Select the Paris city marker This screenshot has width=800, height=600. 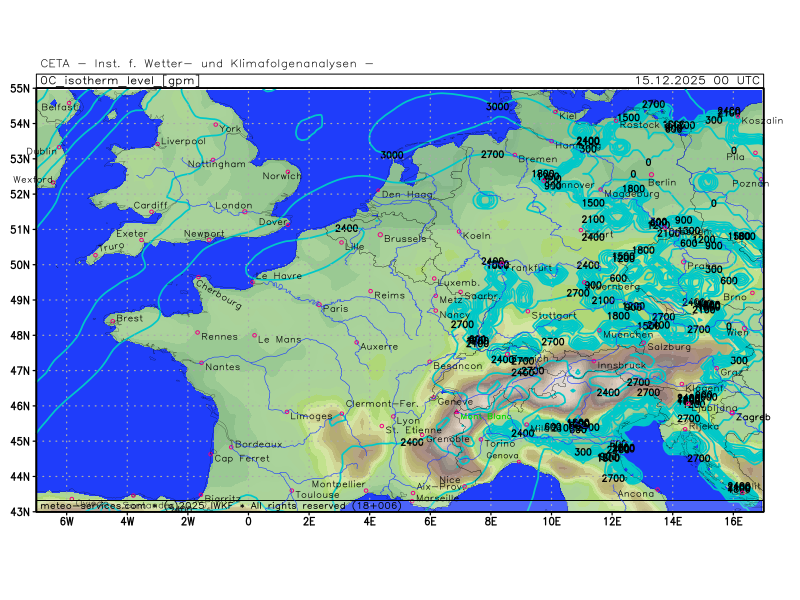(320, 304)
